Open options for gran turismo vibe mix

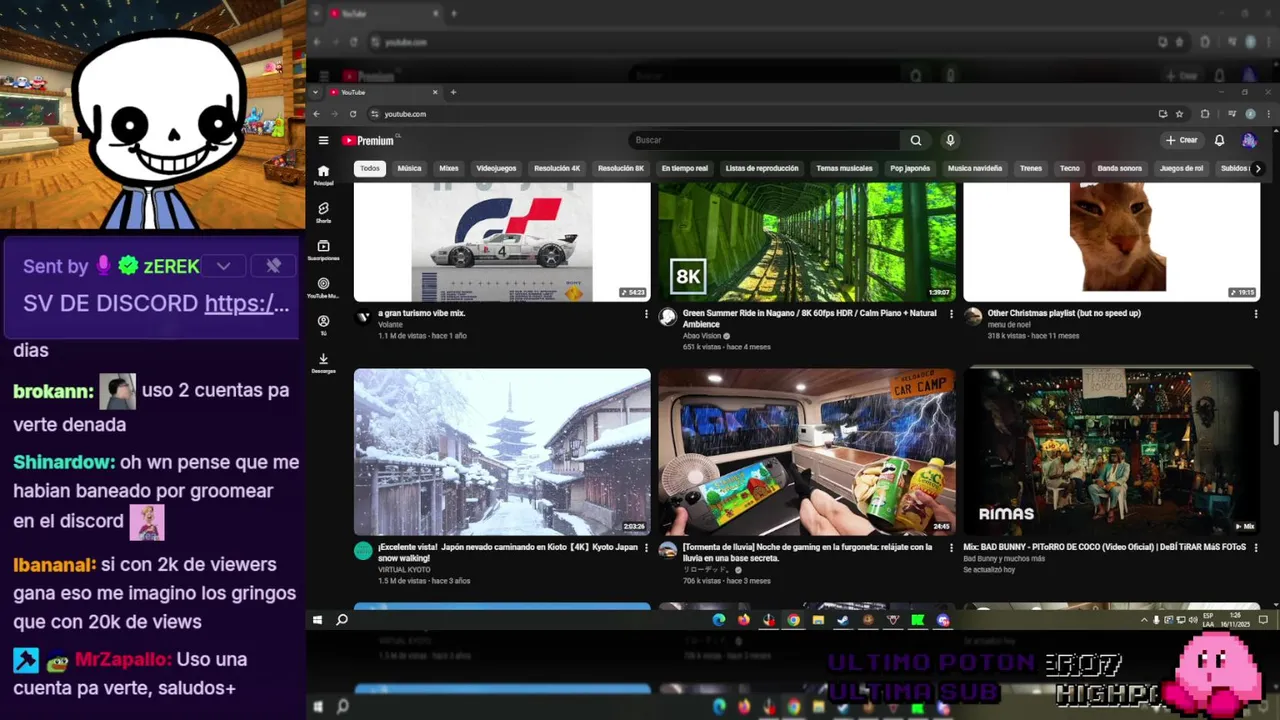pyautogui.click(x=646, y=314)
